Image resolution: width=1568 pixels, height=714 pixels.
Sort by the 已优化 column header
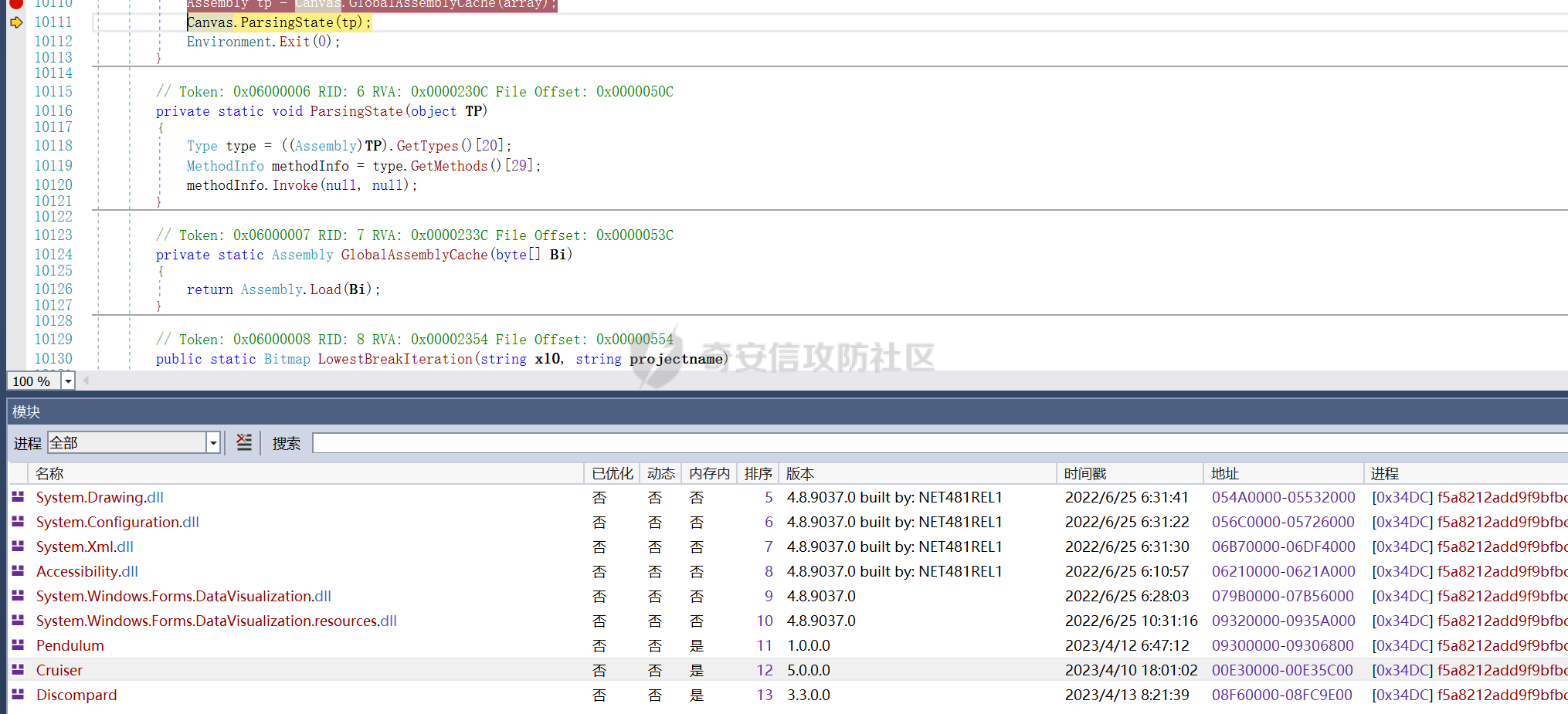[612, 473]
